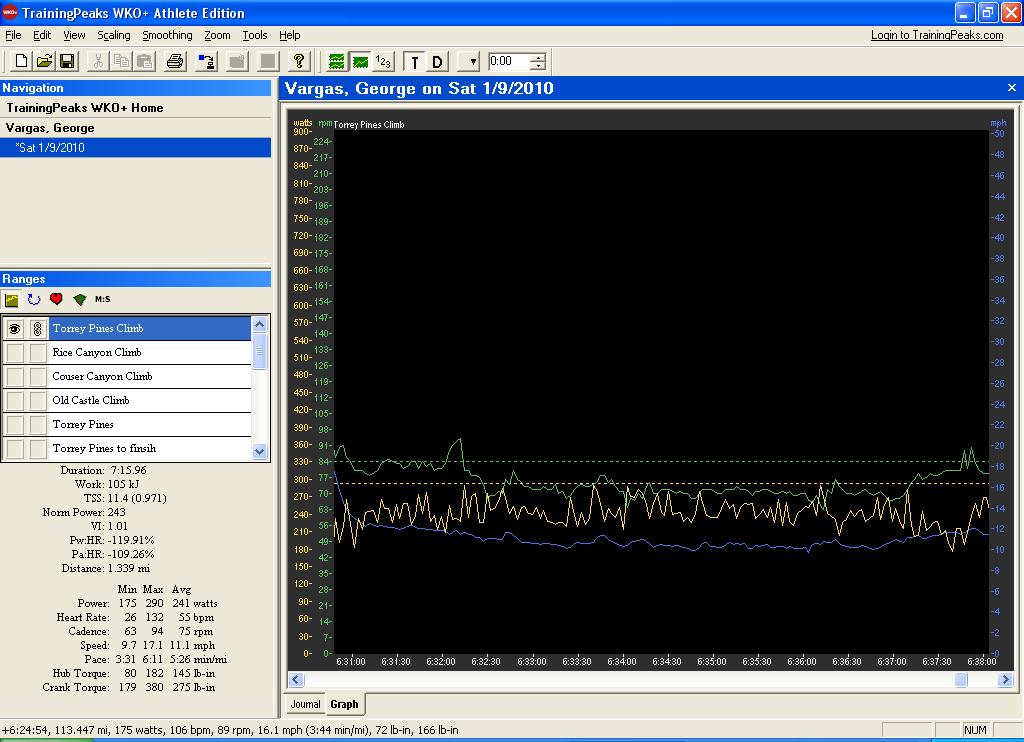Switch to the Journal tab

[305, 704]
